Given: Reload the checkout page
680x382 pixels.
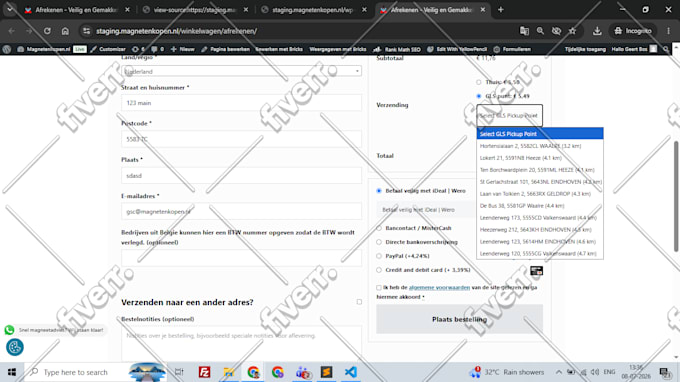Looking at the screenshot, I should tap(47, 31).
